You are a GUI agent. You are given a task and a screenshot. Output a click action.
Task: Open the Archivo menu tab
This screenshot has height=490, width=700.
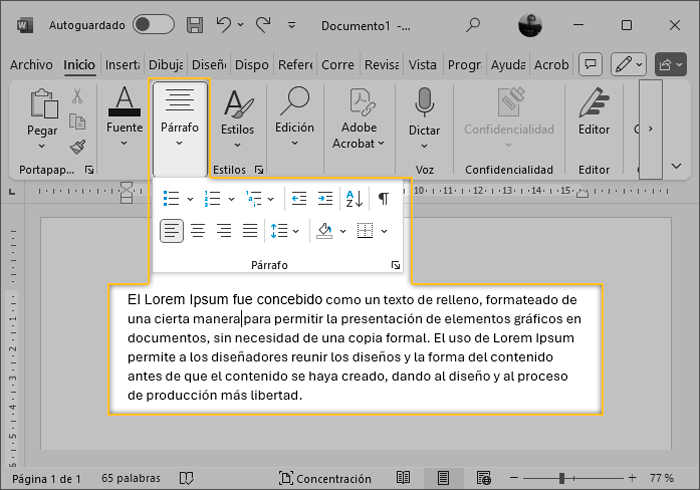[31, 65]
